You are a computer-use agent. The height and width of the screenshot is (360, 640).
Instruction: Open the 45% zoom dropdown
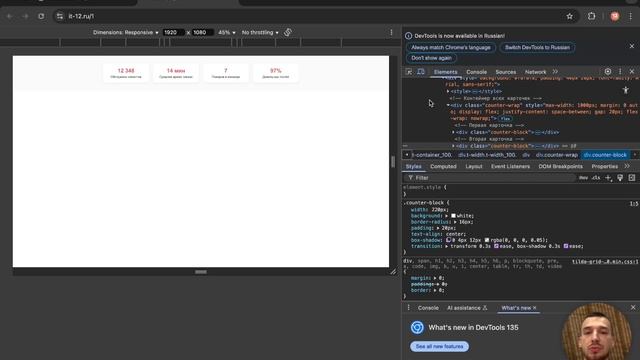click(x=227, y=32)
